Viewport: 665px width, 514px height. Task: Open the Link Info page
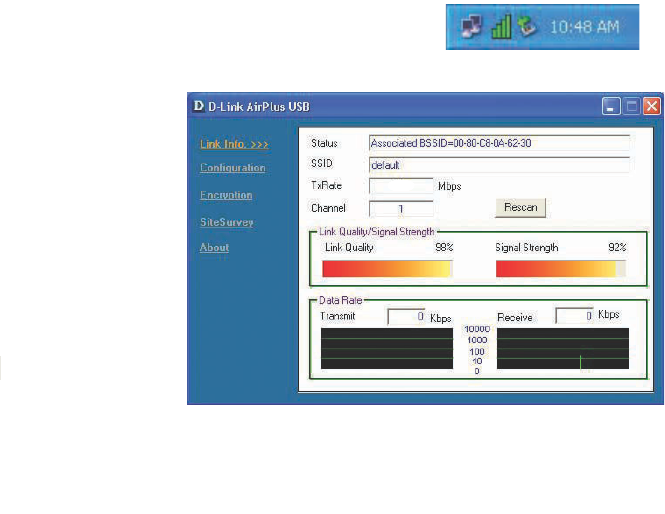pyautogui.click(x=234, y=144)
